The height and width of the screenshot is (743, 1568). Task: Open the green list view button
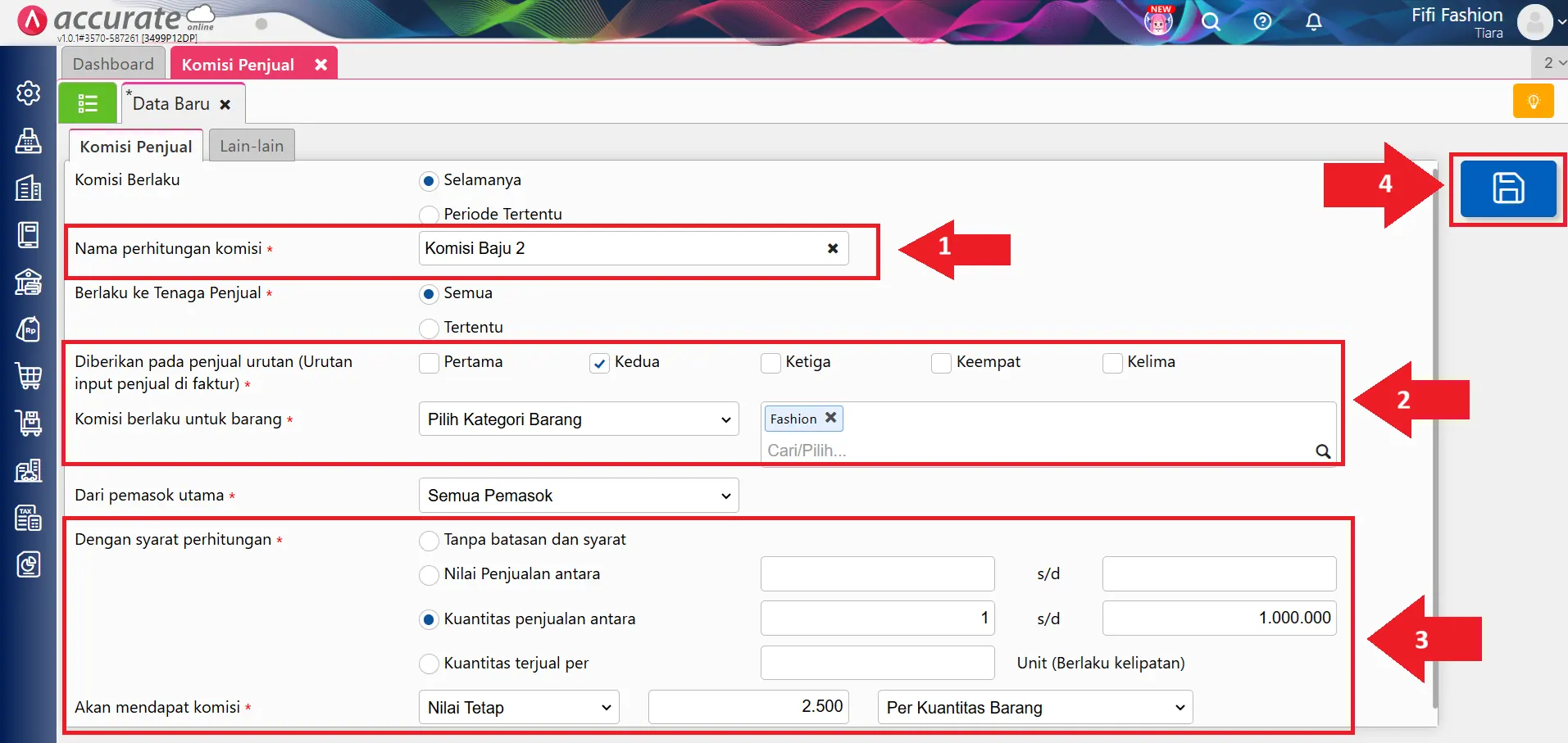(x=88, y=103)
